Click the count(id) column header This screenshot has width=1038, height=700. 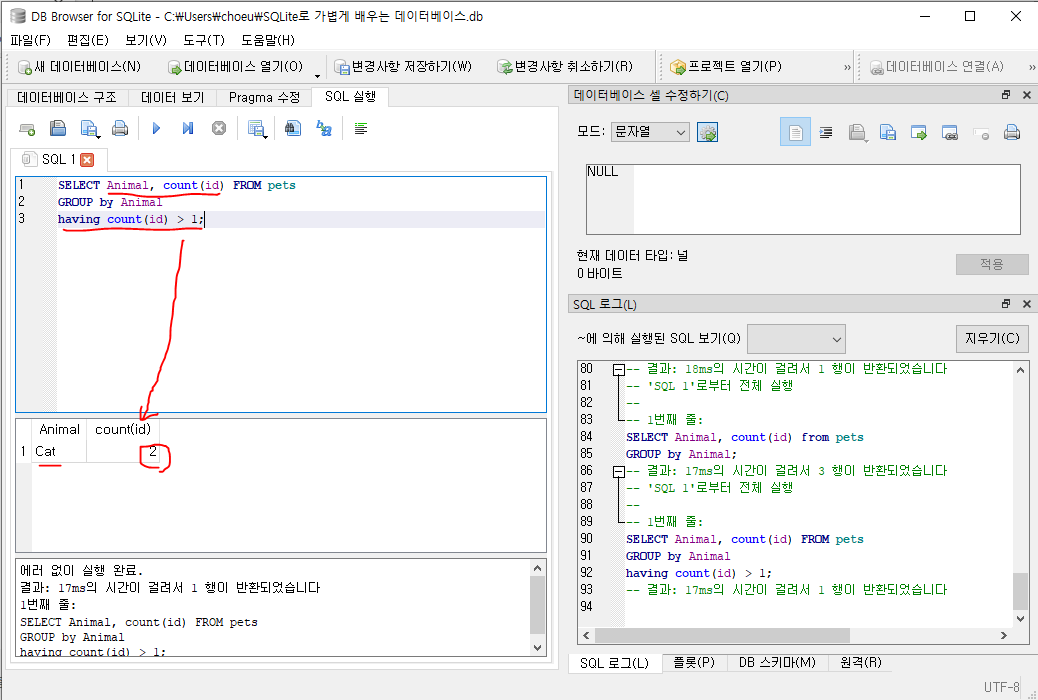point(123,429)
